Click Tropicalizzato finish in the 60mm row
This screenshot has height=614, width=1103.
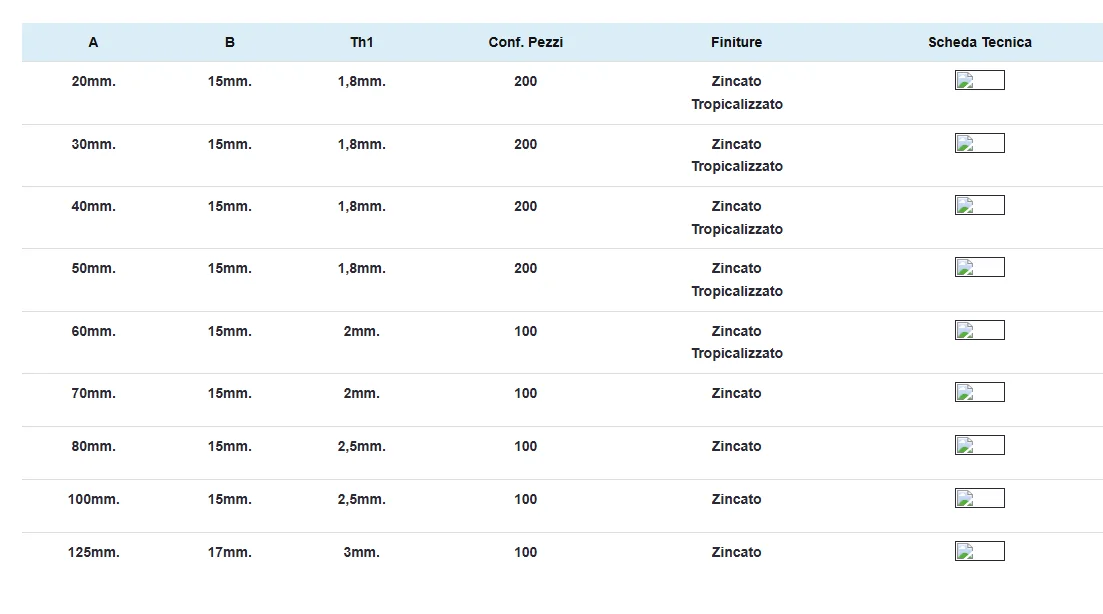pyautogui.click(x=736, y=353)
